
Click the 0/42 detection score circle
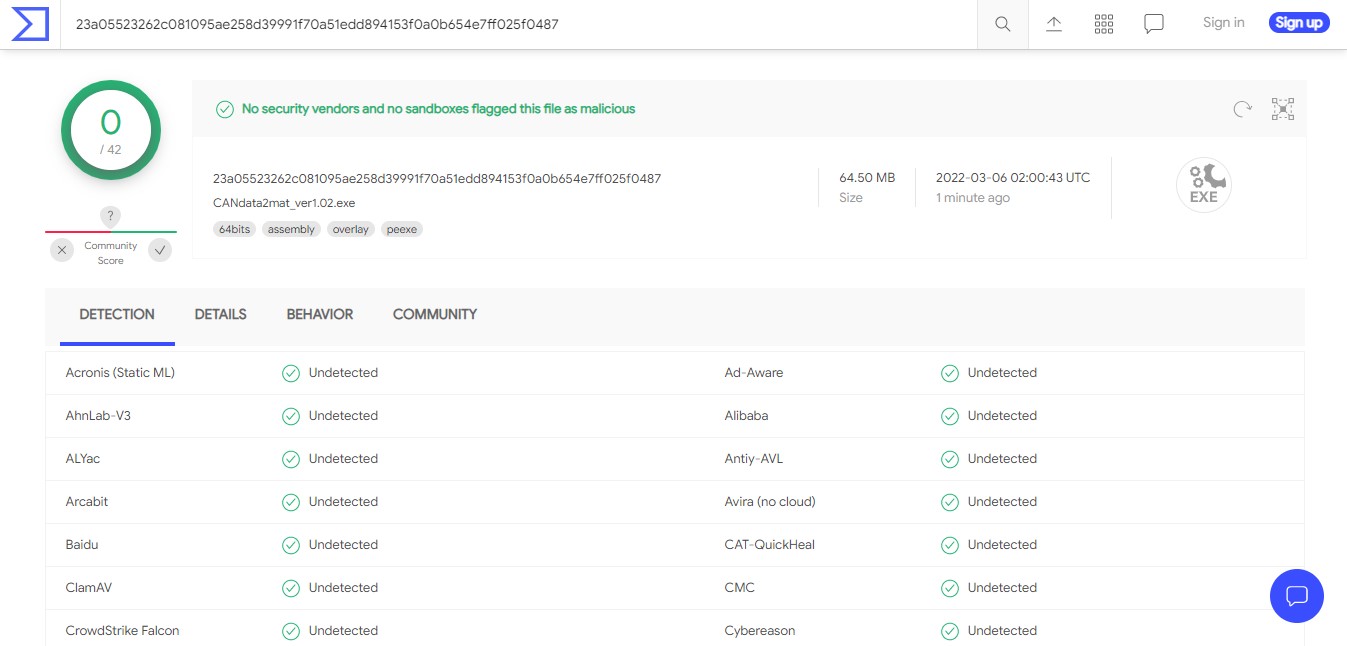pos(111,130)
